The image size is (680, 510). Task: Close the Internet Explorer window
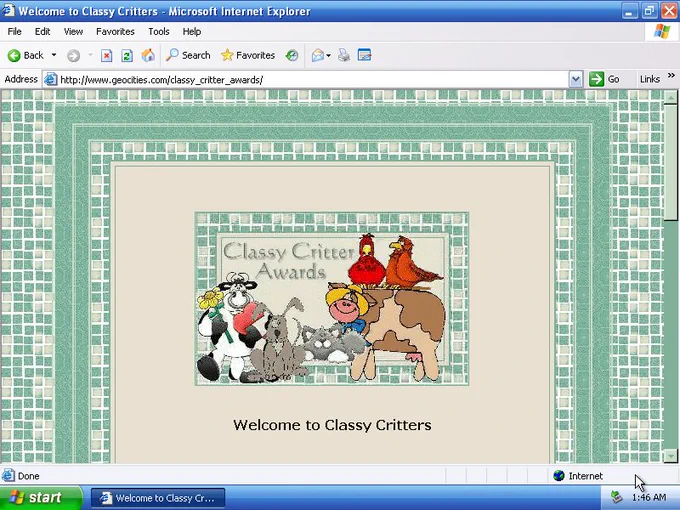pos(669,11)
